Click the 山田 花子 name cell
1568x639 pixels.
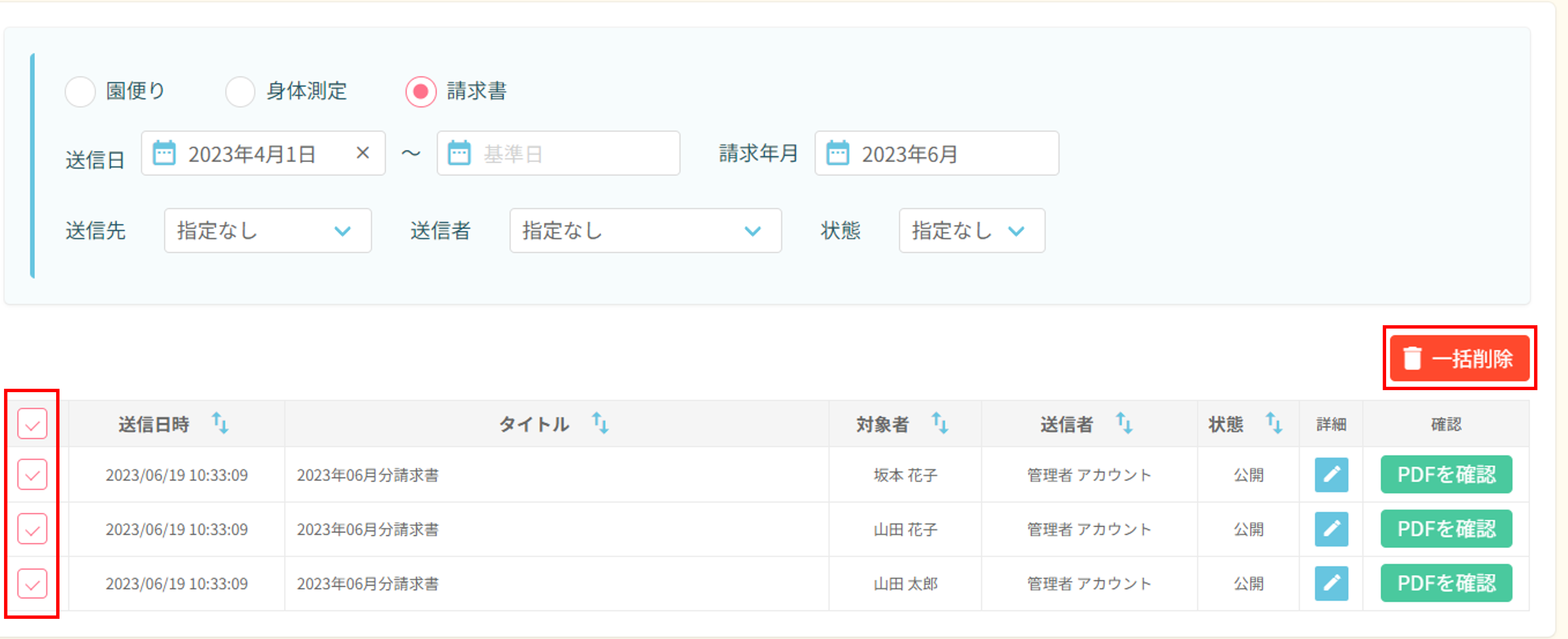(905, 529)
